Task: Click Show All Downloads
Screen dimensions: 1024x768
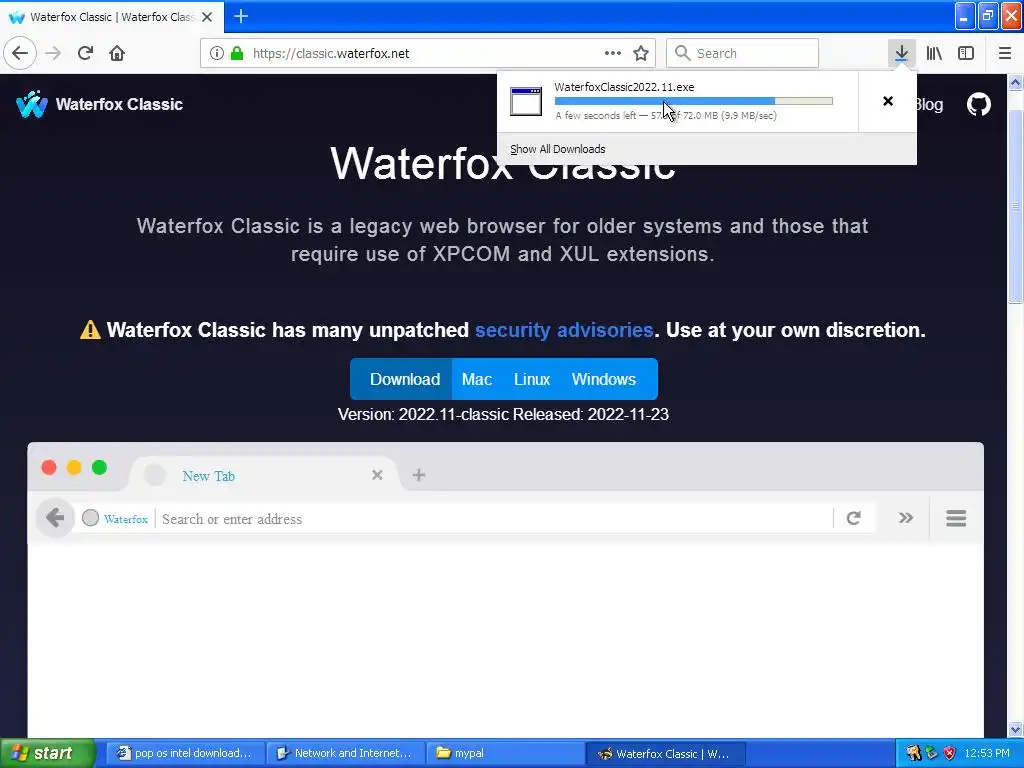Action: (557, 149)
